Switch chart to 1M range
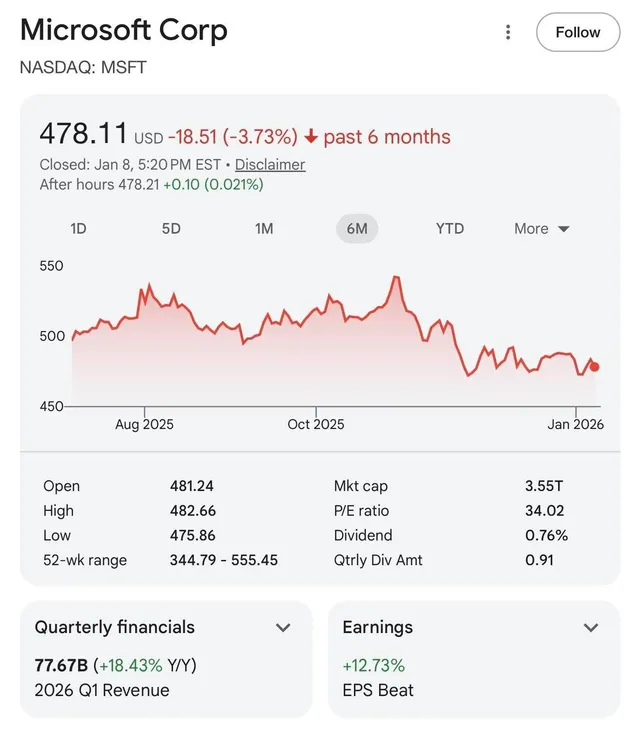The width and height of the screenshot is (640, 730). 264,228
